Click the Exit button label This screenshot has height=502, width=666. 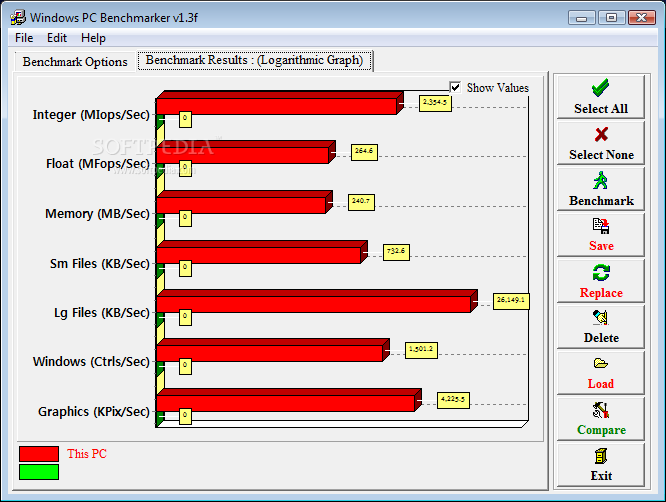tap(601, 476)
